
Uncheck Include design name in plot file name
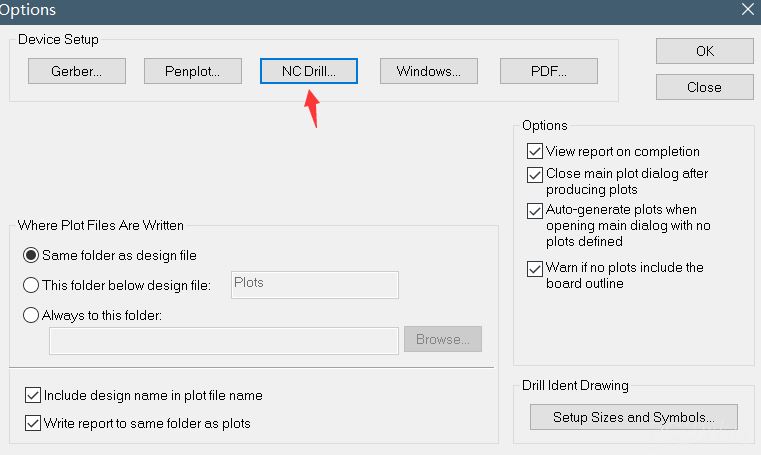(x=33, y=395)
